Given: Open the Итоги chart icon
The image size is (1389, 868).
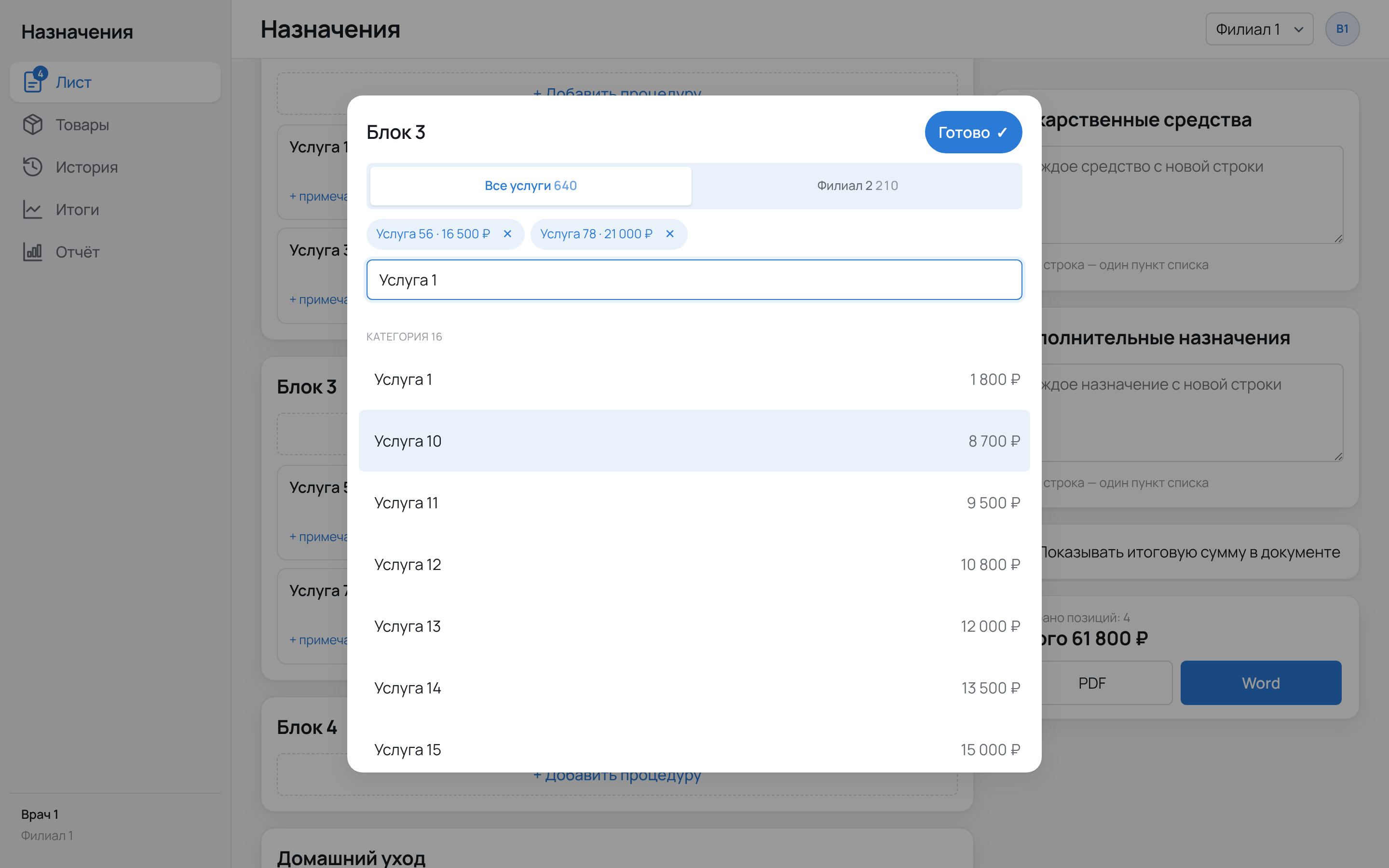Looking at the screenshot, I should pyautogui.click(x=33, y=210).
